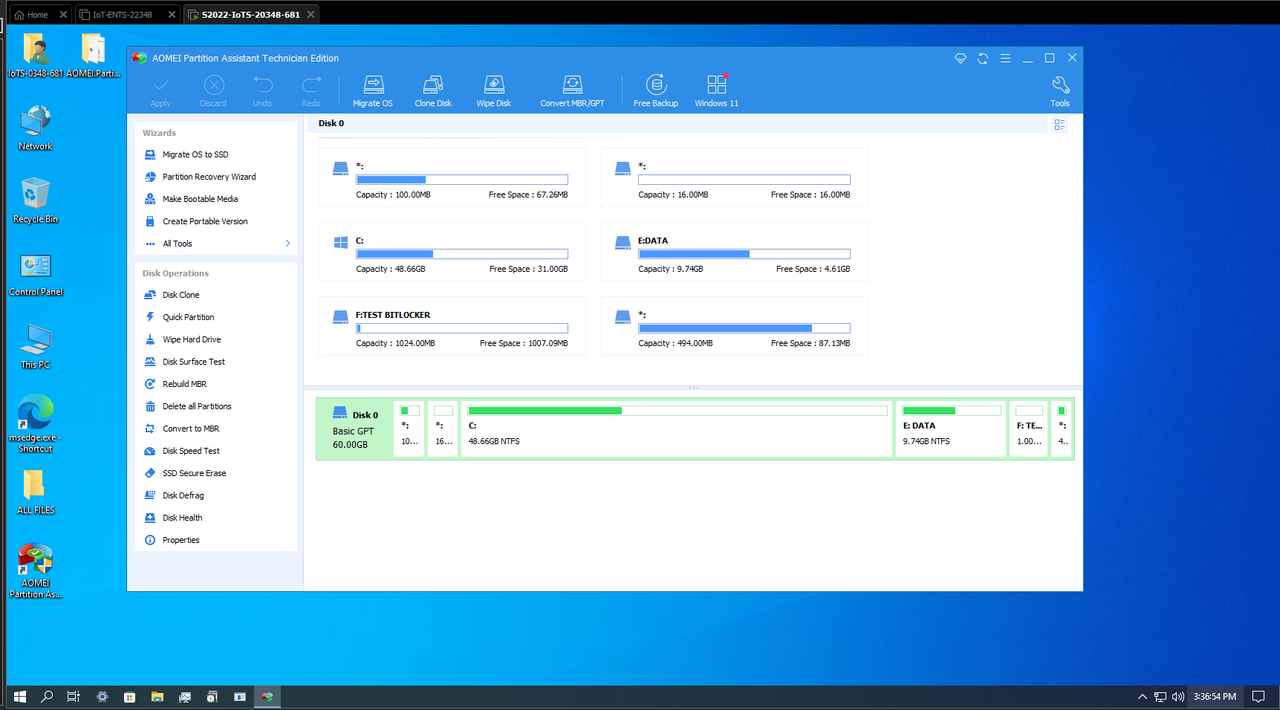Open the ALL FILES desktop folder
1280x710 pixels.
(x=35, y=492)
